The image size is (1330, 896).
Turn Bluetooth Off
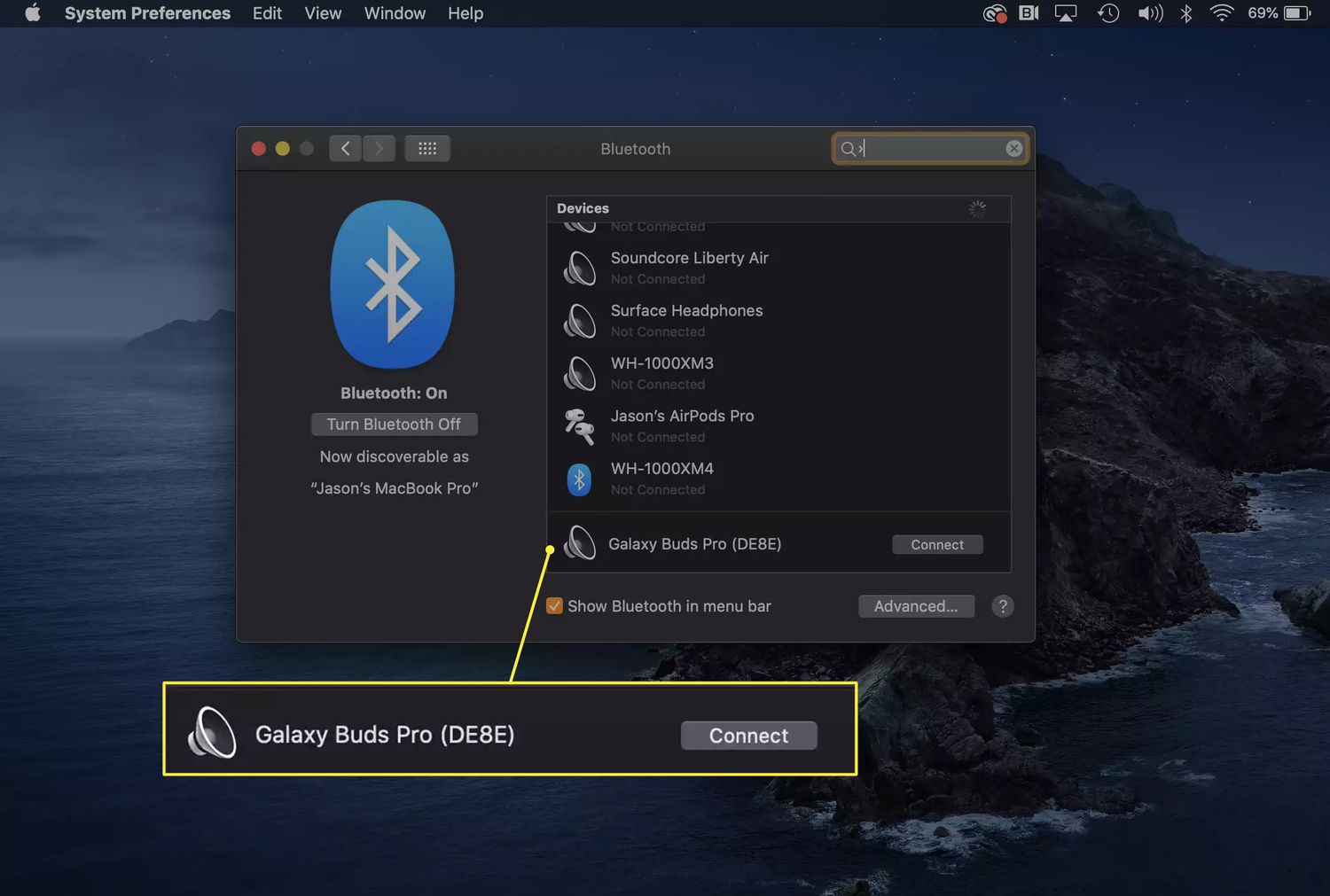(x=394, y=425)
